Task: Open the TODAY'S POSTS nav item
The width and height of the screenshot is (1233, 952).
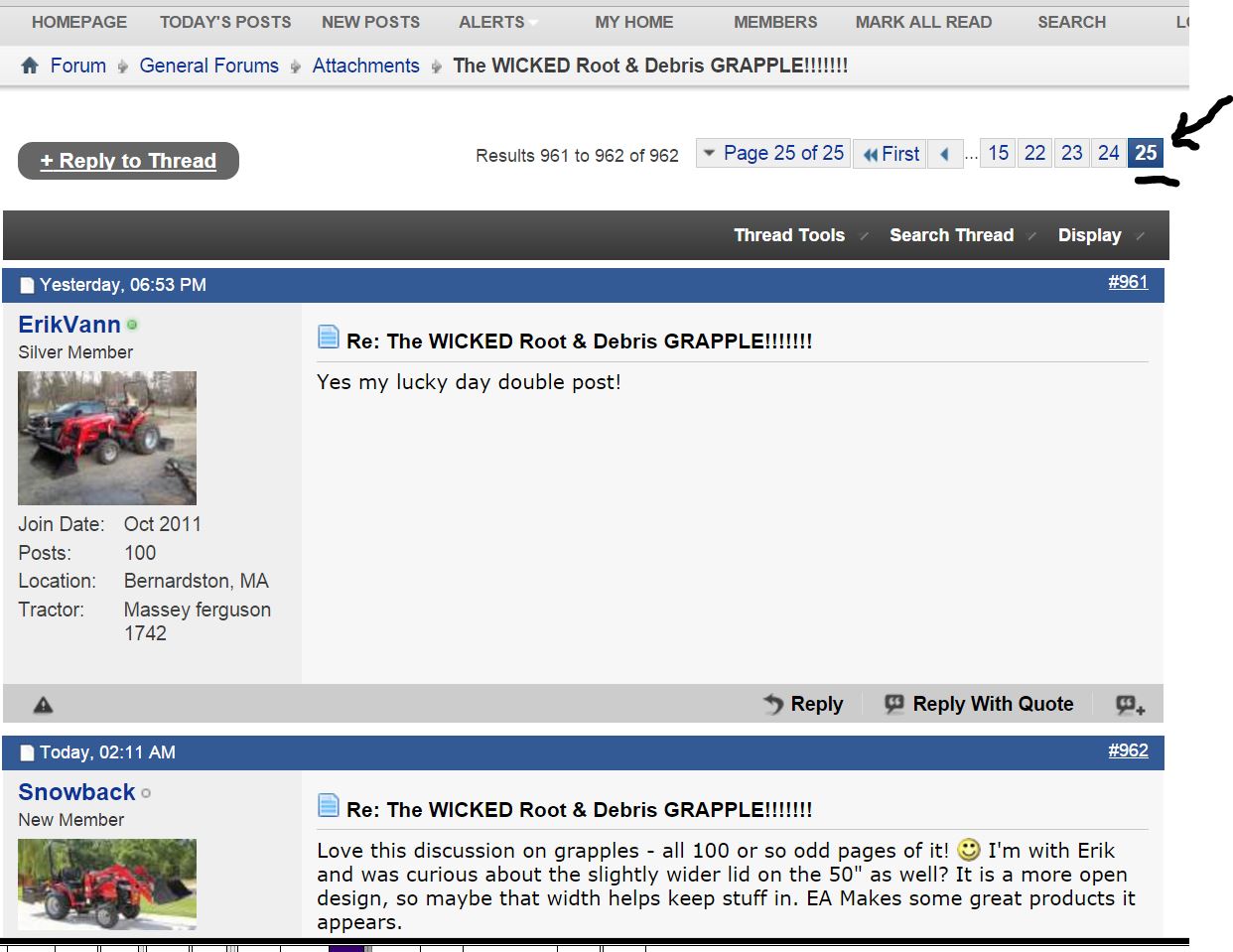Action: [x=225, y=22]
